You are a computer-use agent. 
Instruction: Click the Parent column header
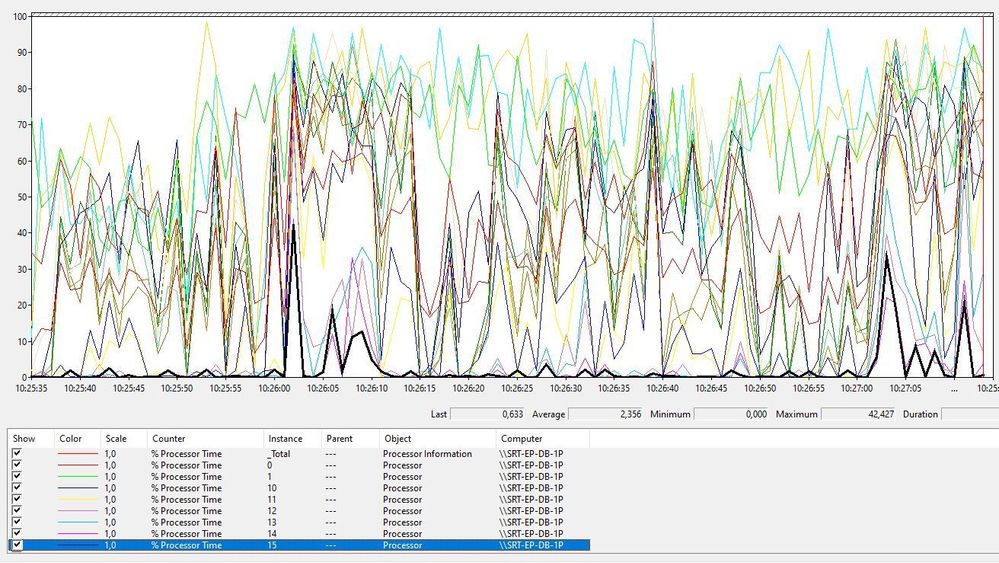point(350,439)
